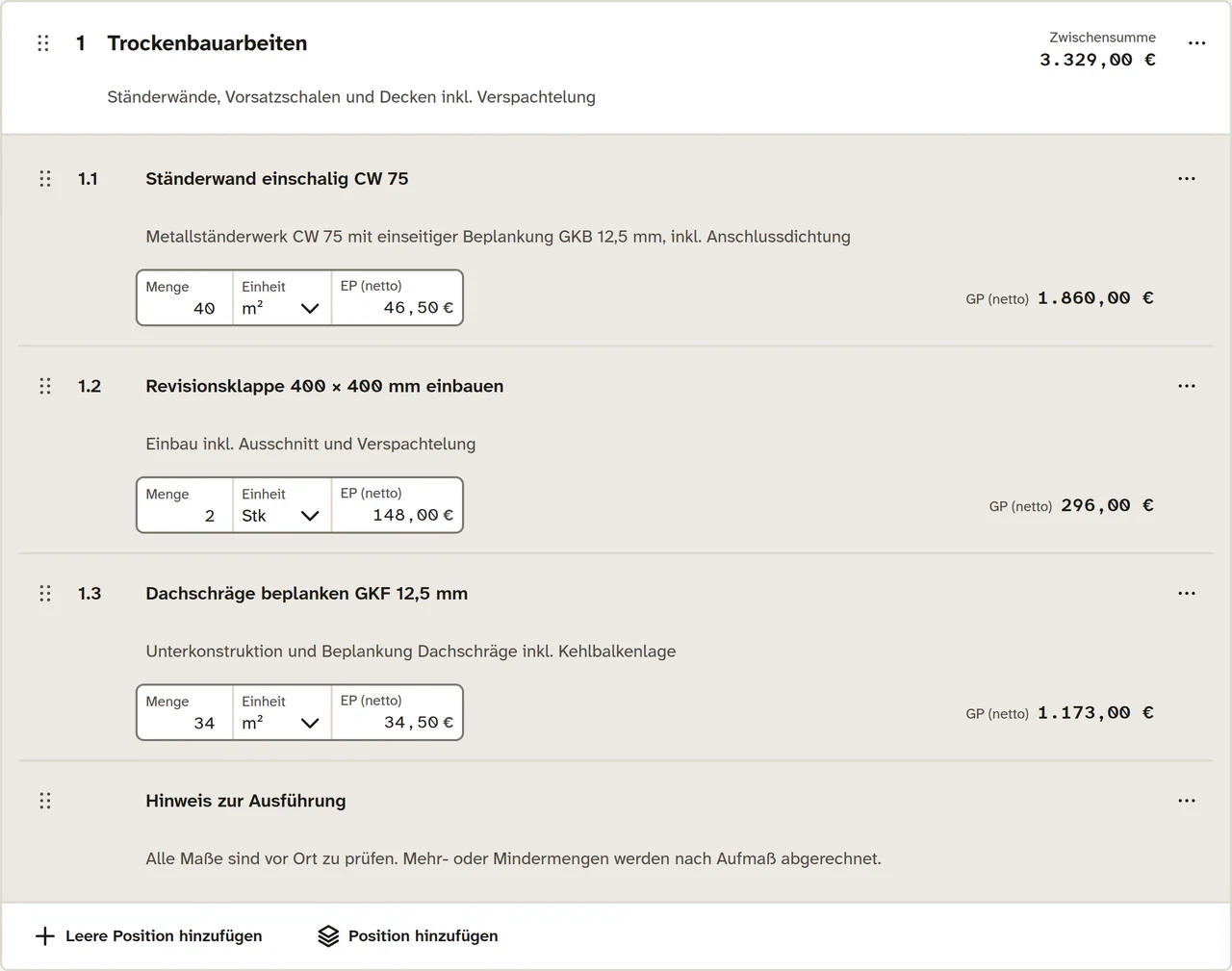
Task: Open more options for Dachschräge beplanken position
Action: pos(1187,594)
